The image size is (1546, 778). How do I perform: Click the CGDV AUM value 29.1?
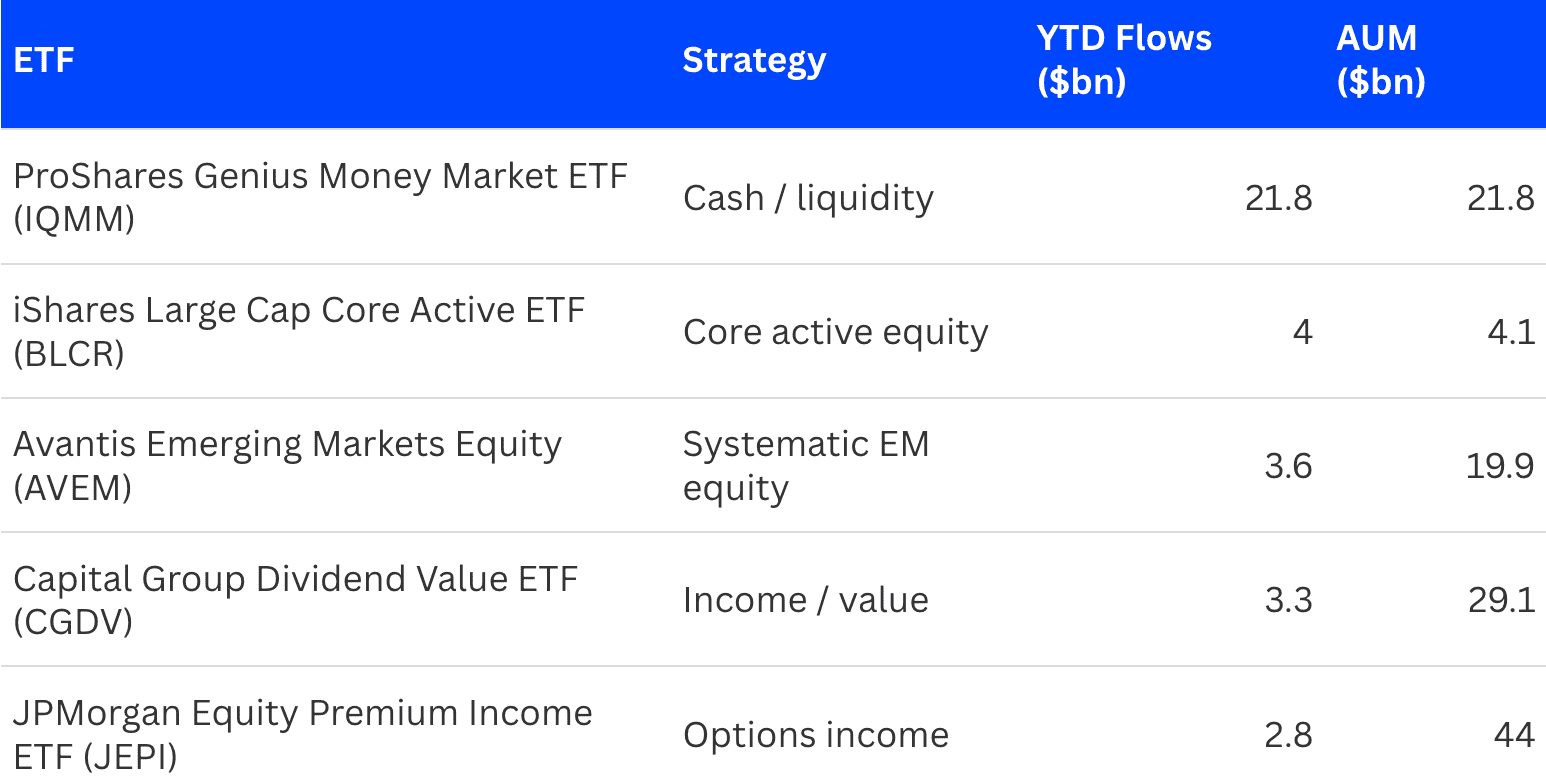[x=1500, y=600]
